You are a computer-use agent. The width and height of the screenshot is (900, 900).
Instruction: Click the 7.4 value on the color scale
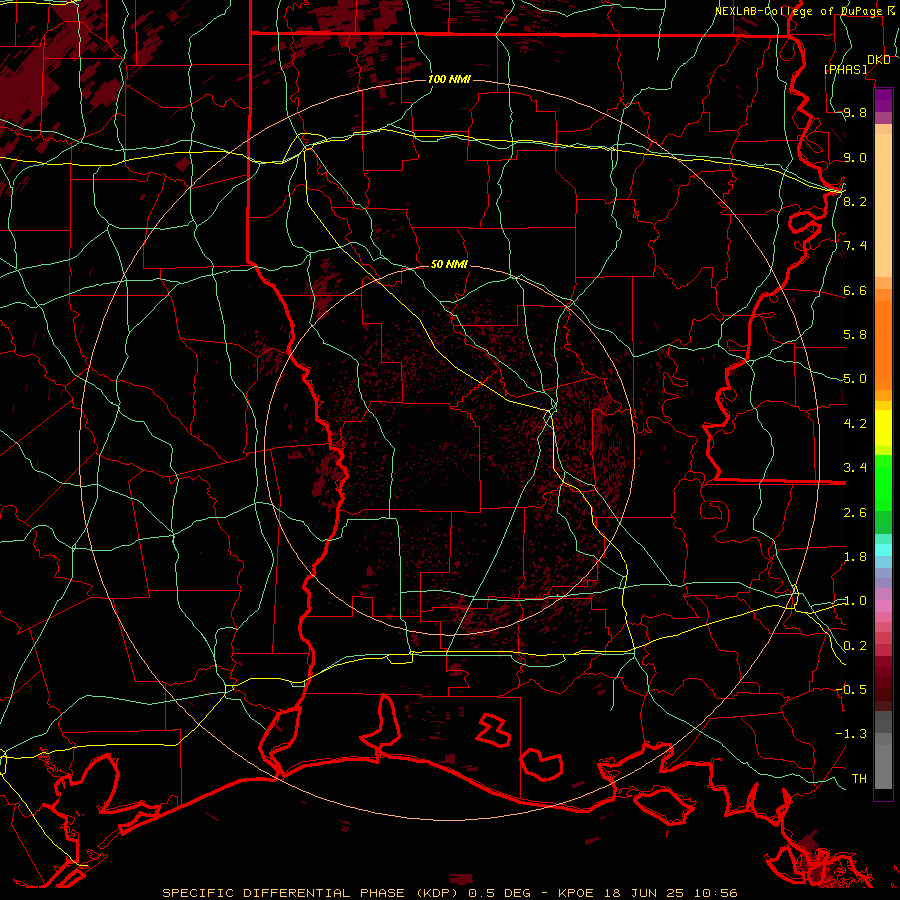click(855, 246)
